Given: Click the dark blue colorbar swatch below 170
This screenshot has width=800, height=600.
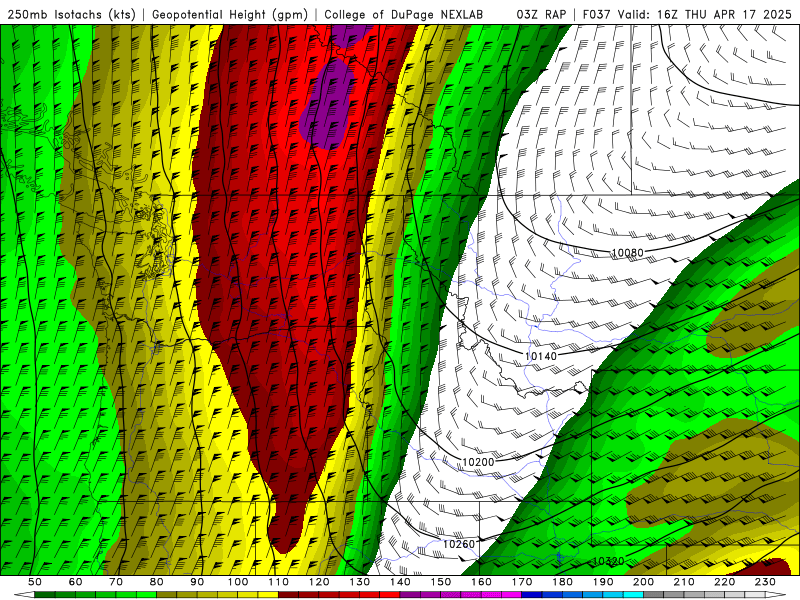Looking at the screenshot, I should 532,595.
